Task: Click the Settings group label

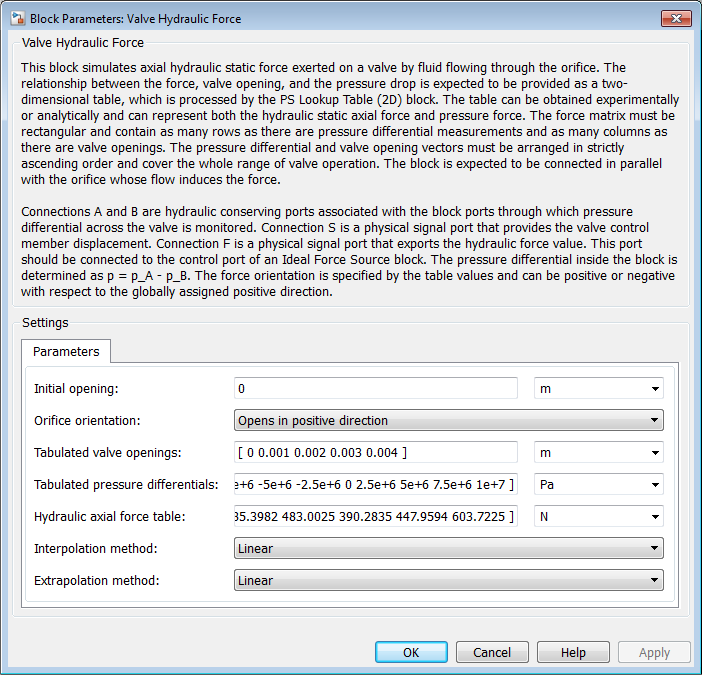Action: (x=45, y=323)
